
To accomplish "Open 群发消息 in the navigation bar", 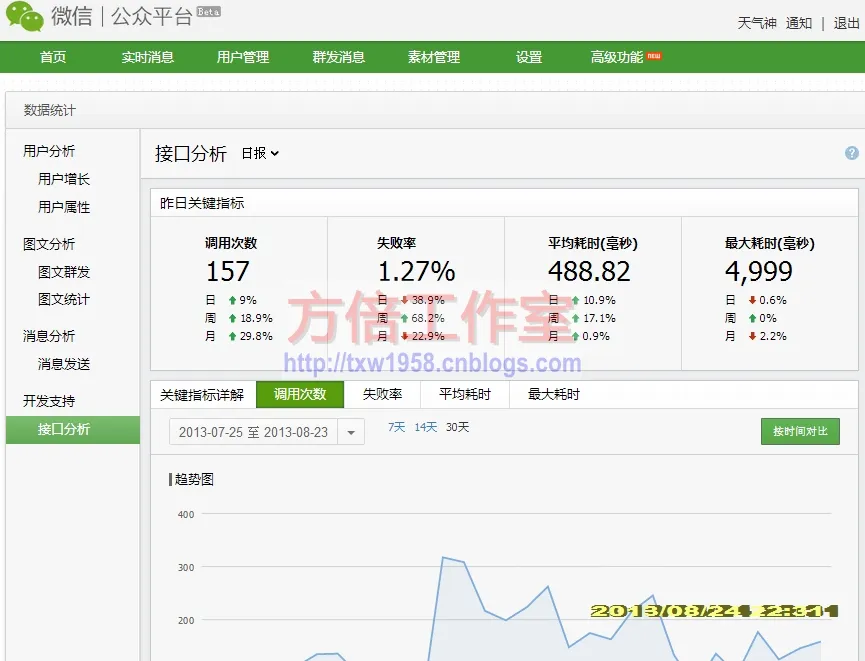I will (x=339, y=57).
